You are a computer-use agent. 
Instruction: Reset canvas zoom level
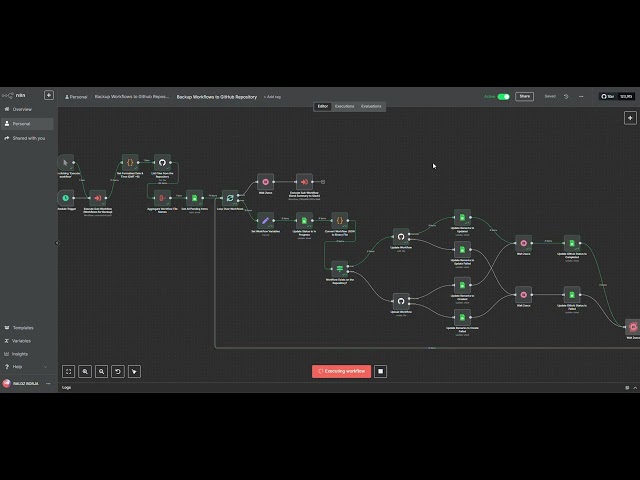pos(118,371)
